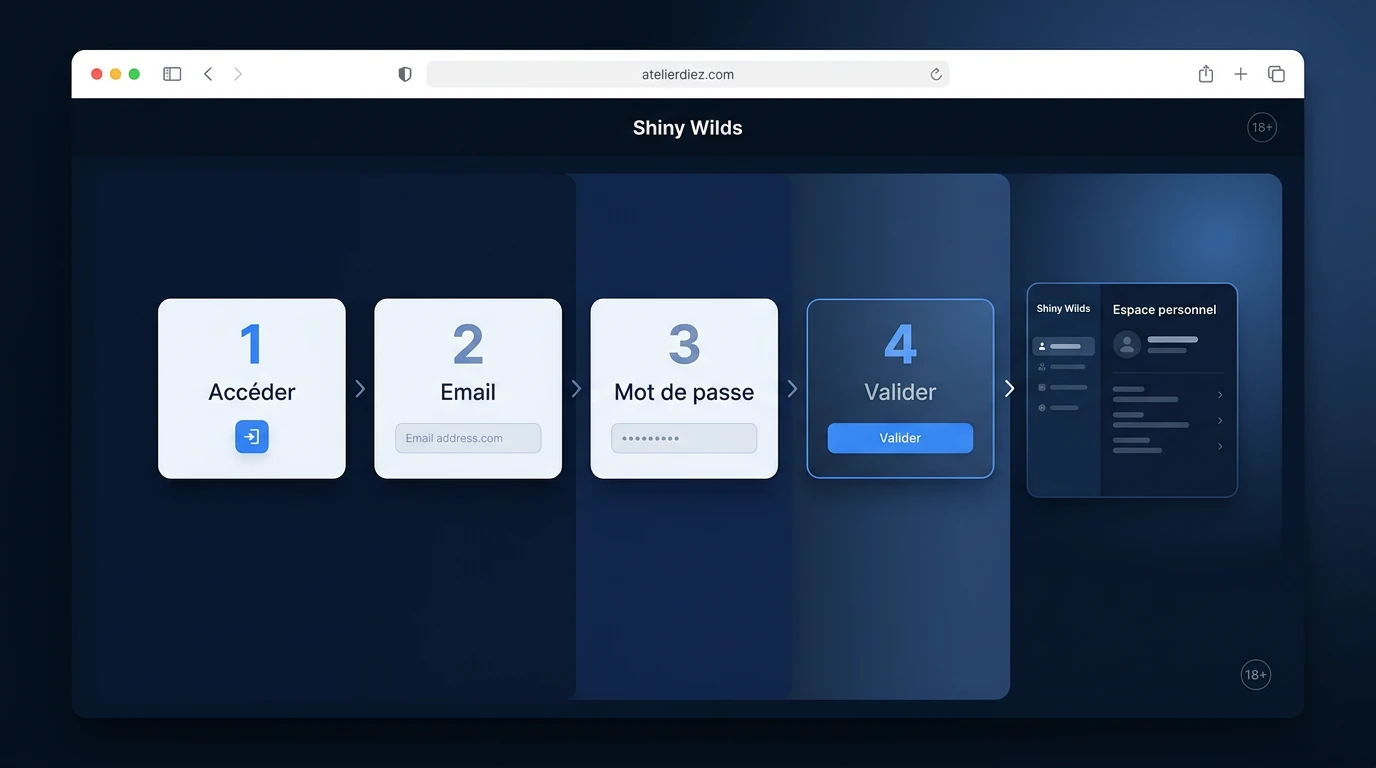Expand the first row chevron in Espace personnel
The height and width of the screenshot is (768, 1376).
[1220, 395]
